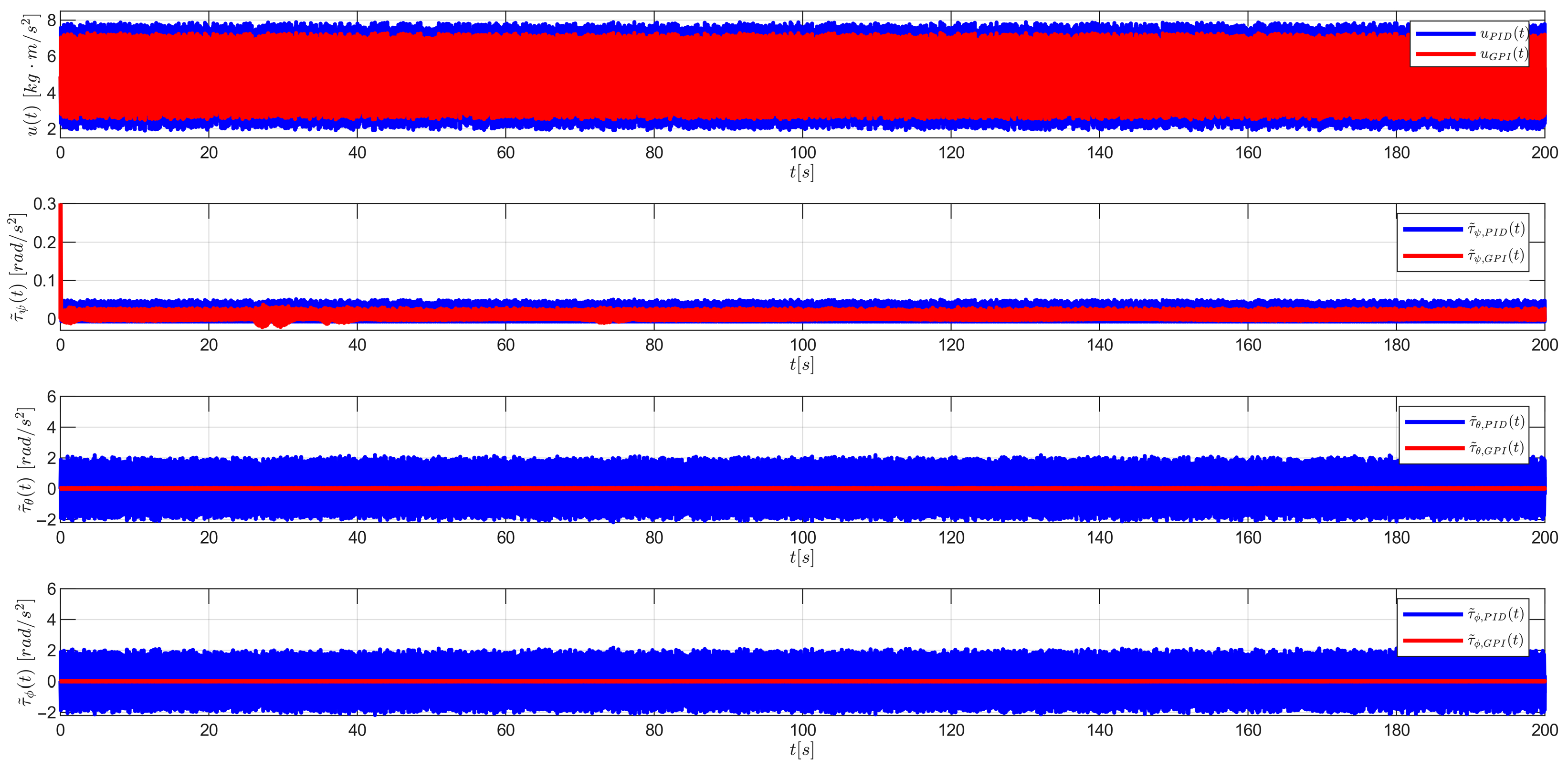Click the t[s] x-axis label under bottom plot
The width and height of the screenshot is (1568, 768).
[x=801, y=750]
